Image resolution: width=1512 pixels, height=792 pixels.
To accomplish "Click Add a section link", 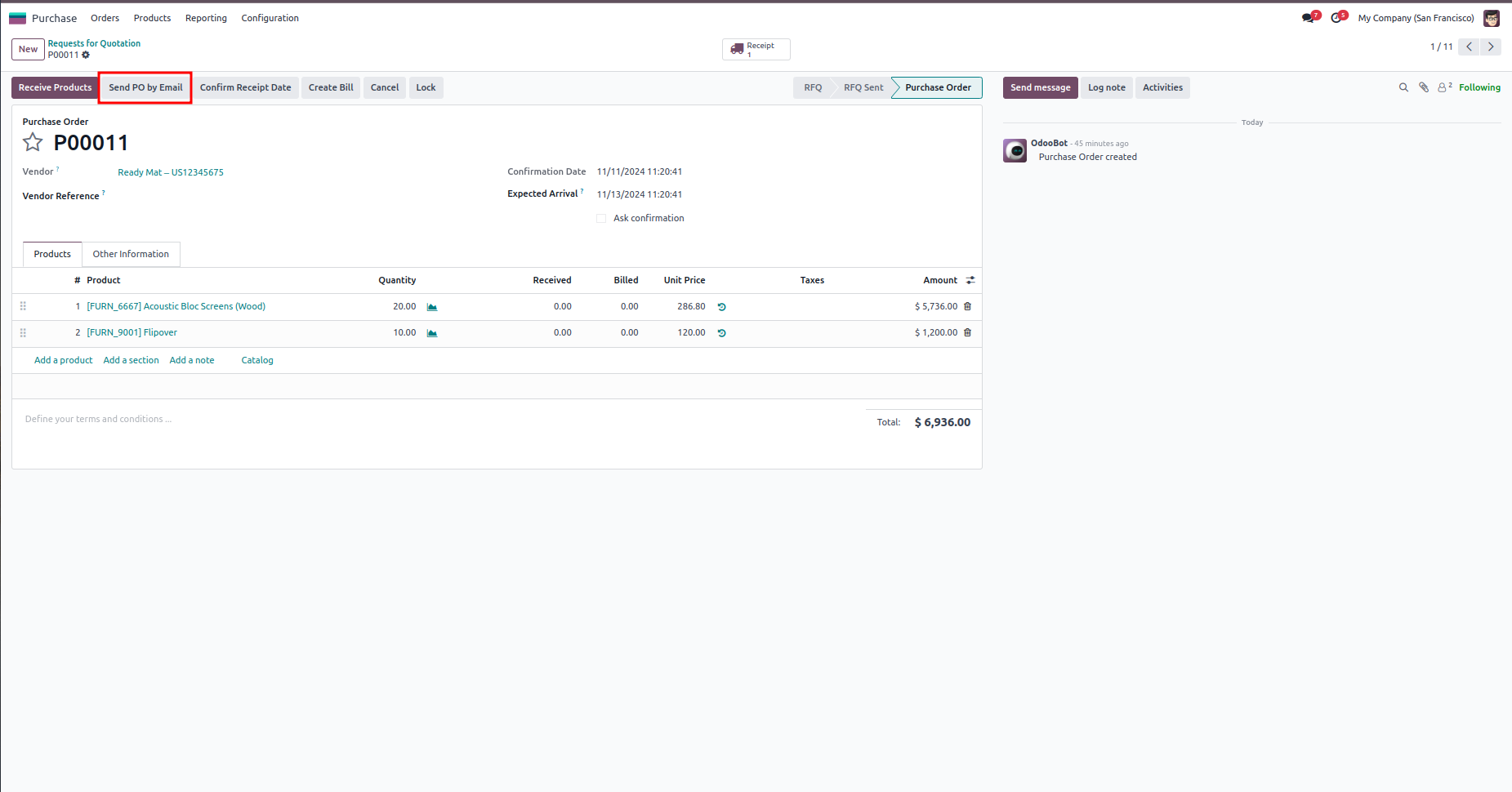I will click(x=131, y=360).
